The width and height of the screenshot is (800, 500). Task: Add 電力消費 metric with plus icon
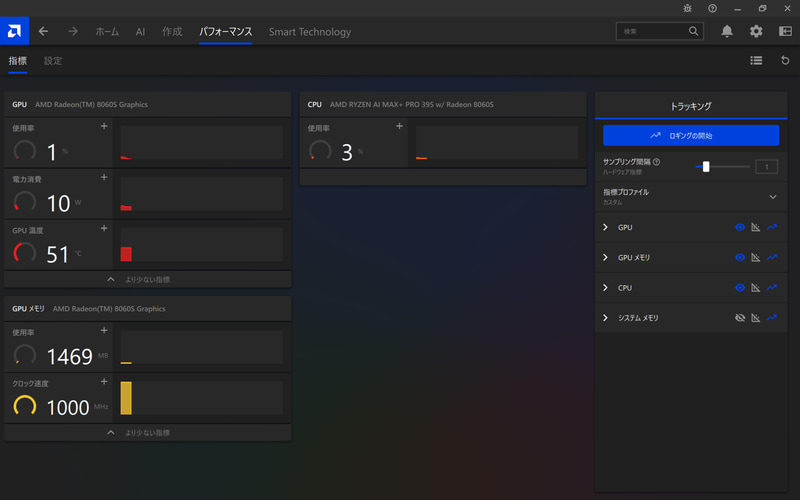point(104,177)
